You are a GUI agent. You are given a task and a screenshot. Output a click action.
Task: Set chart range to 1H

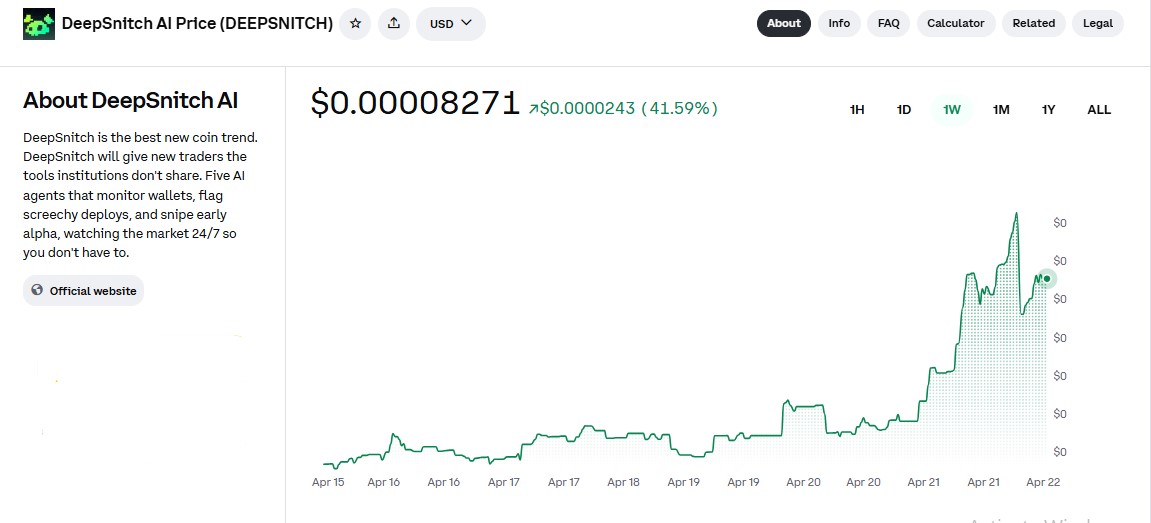[x=857, y=110]
